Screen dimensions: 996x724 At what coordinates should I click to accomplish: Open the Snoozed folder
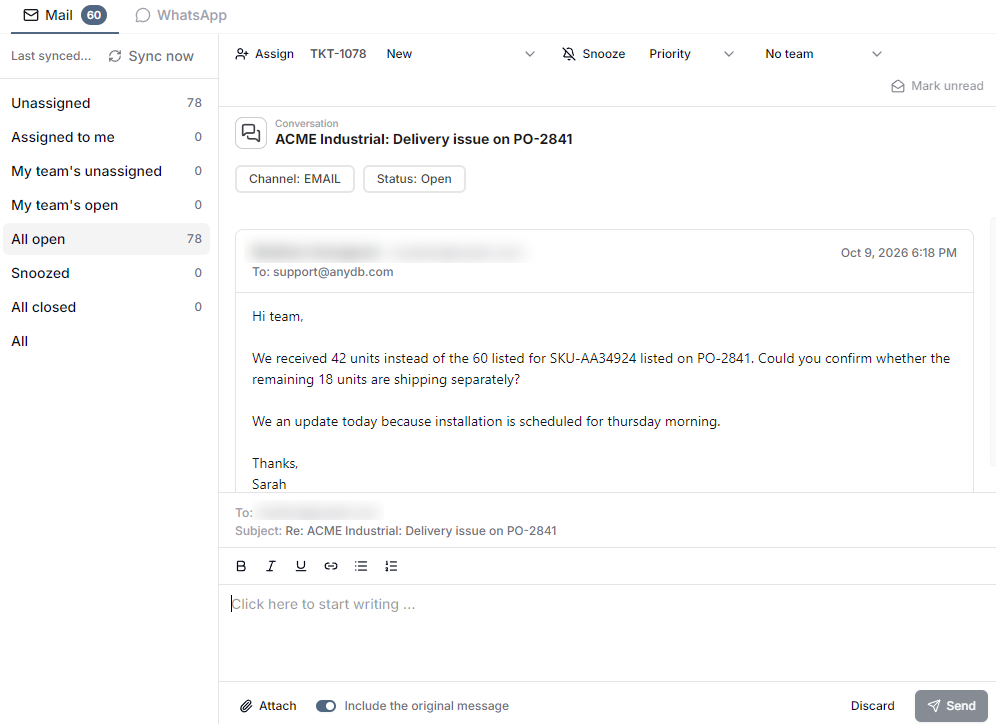point(106,273)
